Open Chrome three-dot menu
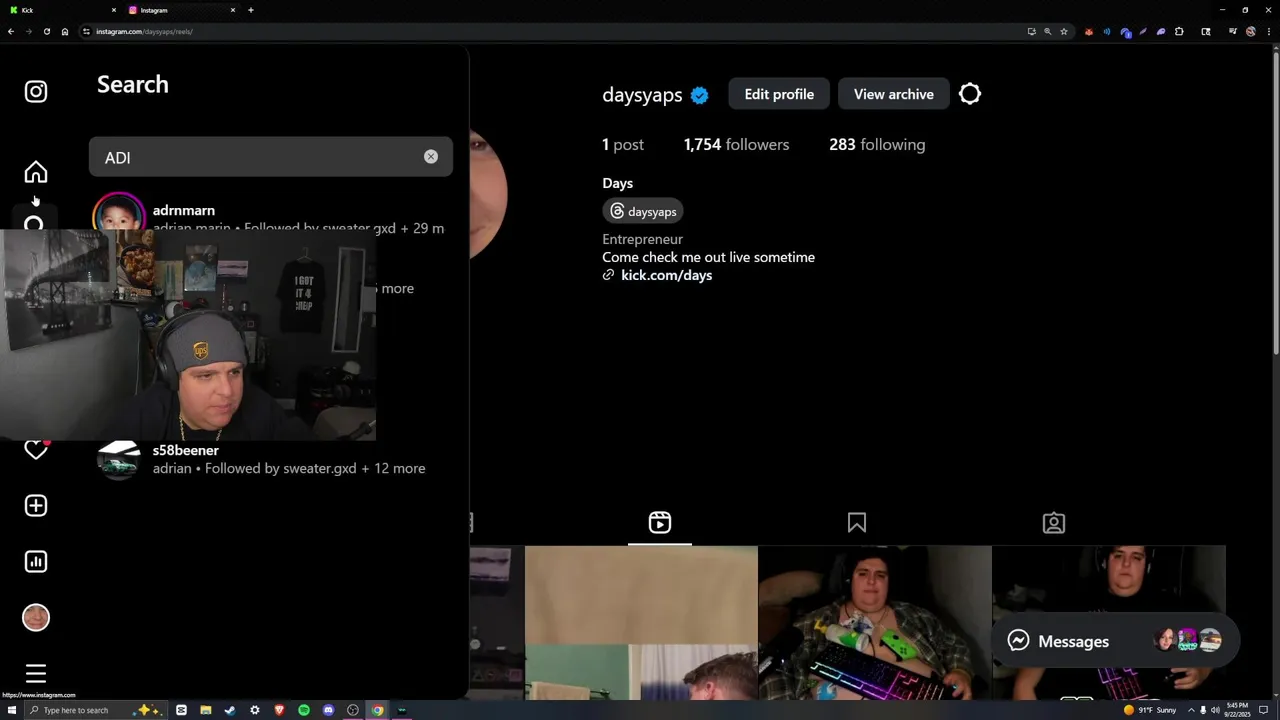Viewport: 1280px width, 720px height. 1267,31
